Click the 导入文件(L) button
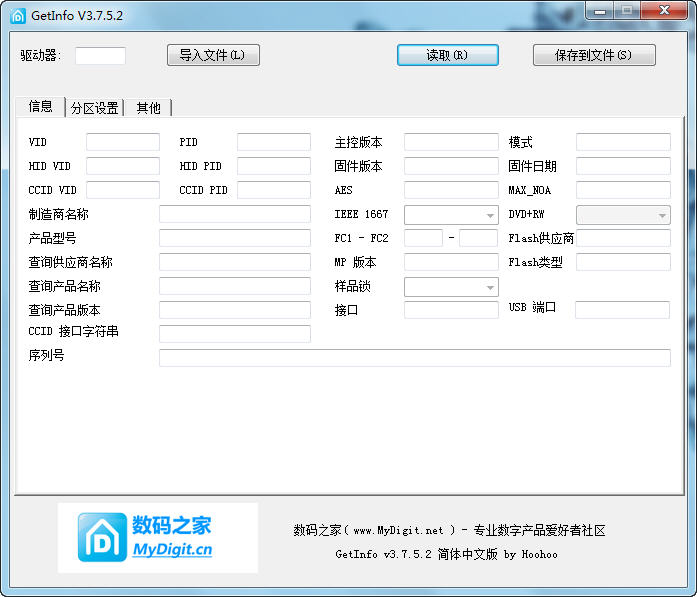Viewport: 697px width, 597px height. [x=212, y=55]
